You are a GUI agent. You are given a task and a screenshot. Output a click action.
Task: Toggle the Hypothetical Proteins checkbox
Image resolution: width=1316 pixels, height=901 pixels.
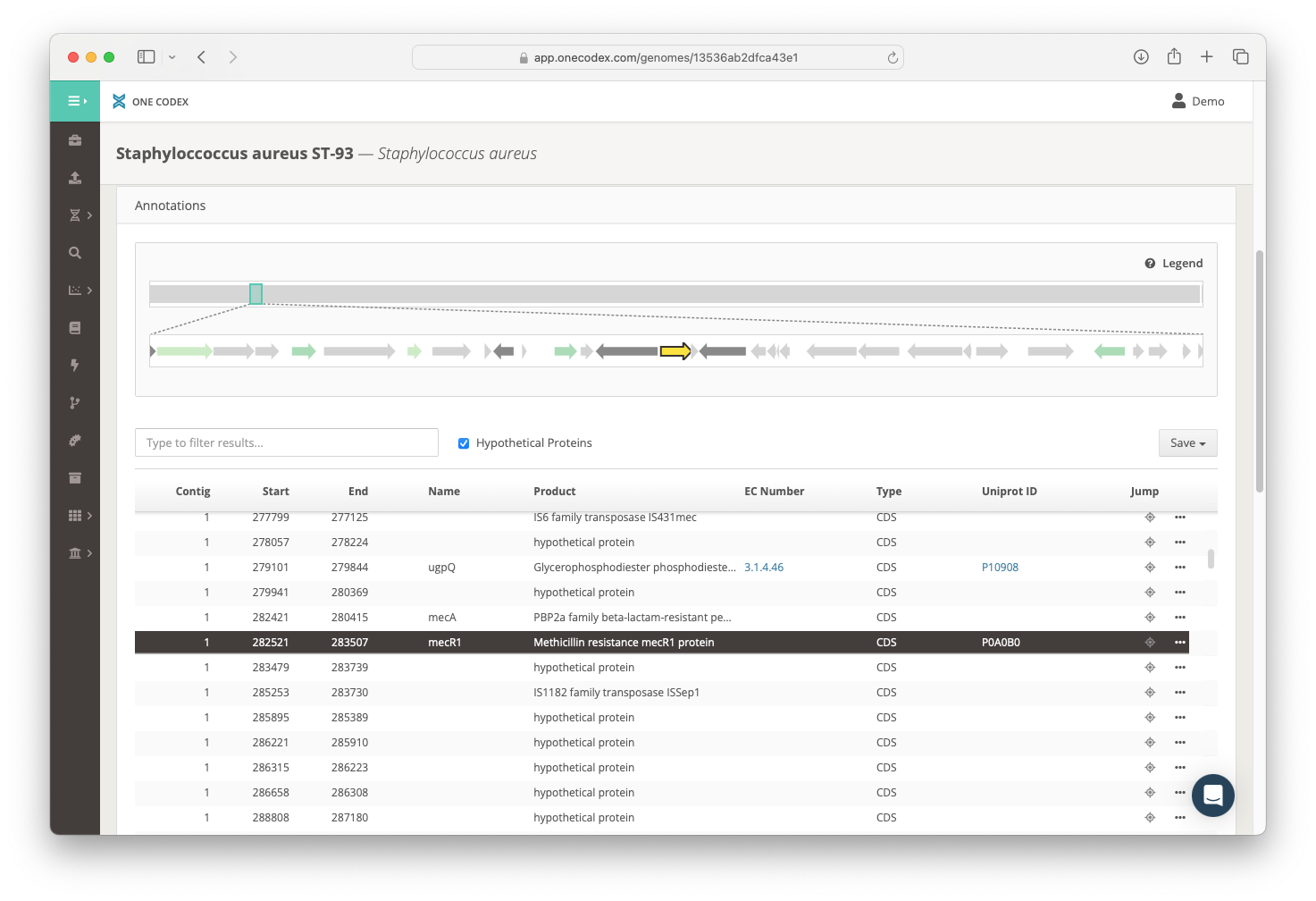click(464, 443)
